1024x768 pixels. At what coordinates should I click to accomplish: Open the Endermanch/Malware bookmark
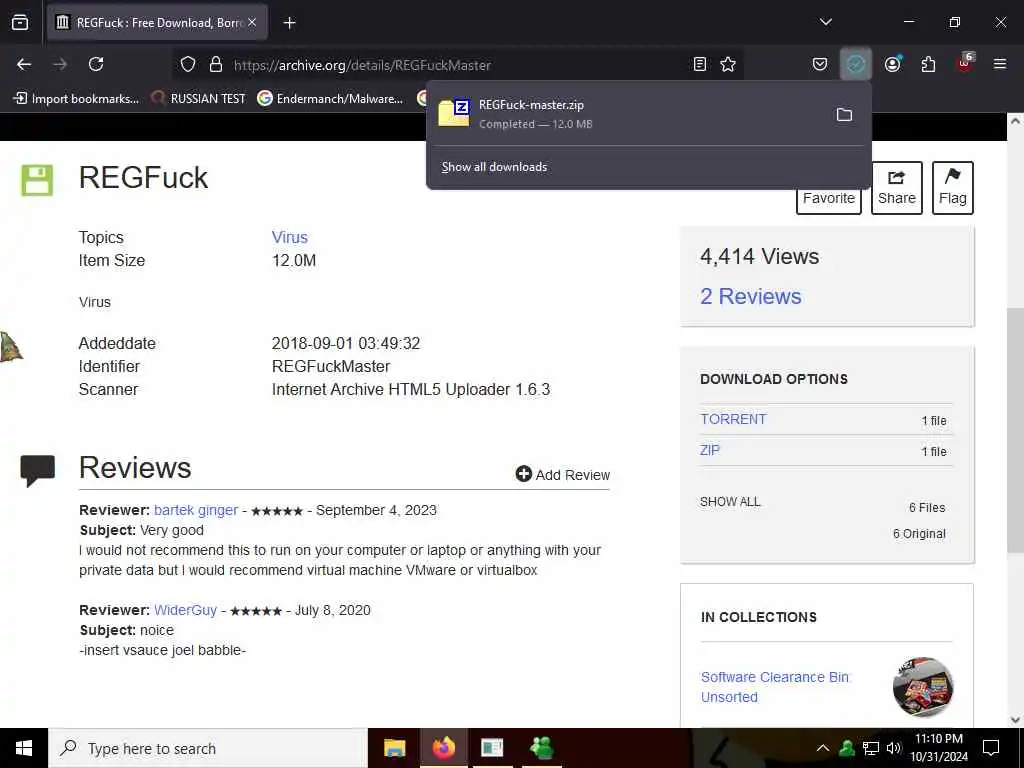coord(330,99)
